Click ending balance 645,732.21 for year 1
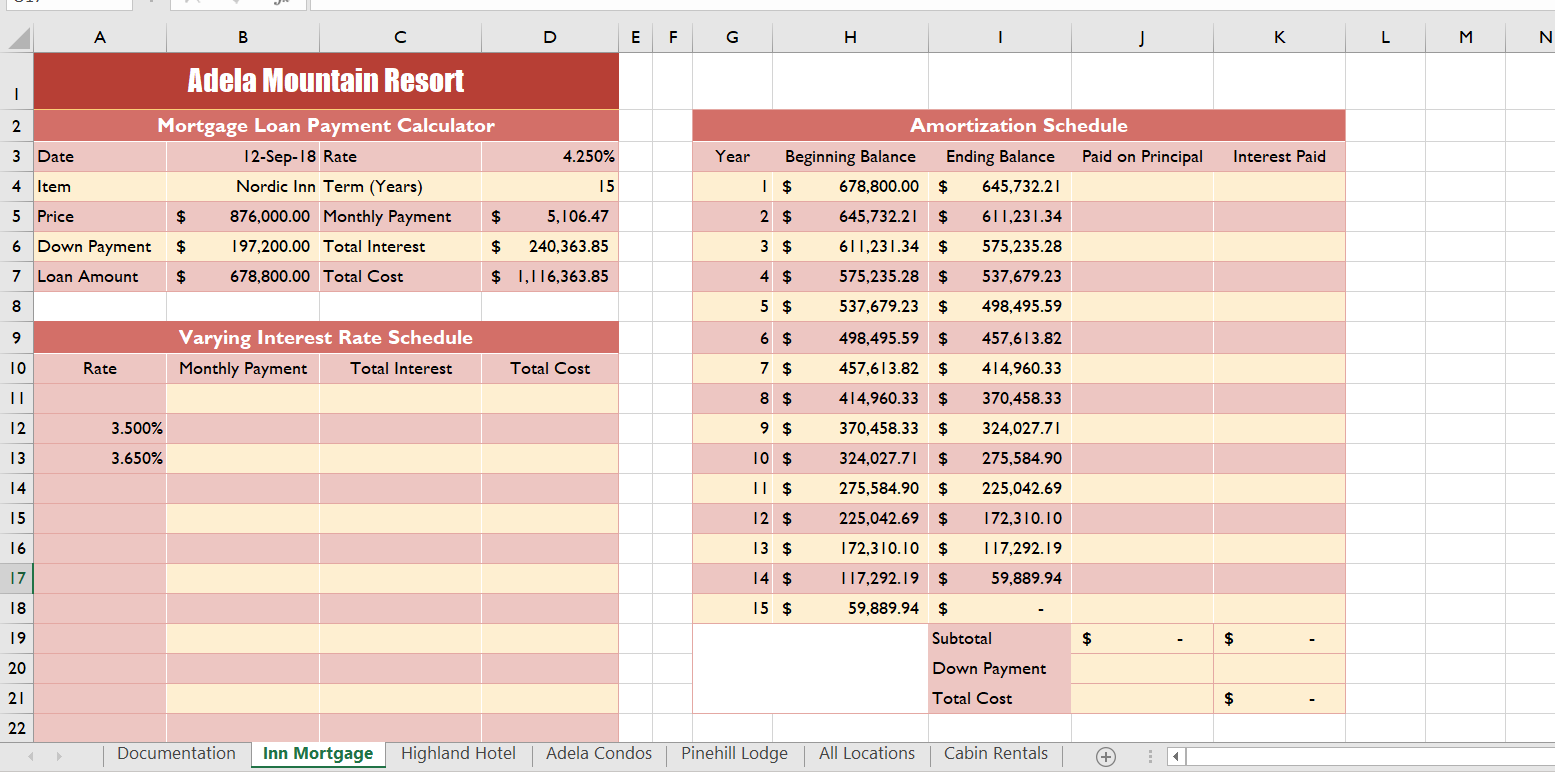The height and width of the screenshot is (772, 1555). (x=1000, y=187)
